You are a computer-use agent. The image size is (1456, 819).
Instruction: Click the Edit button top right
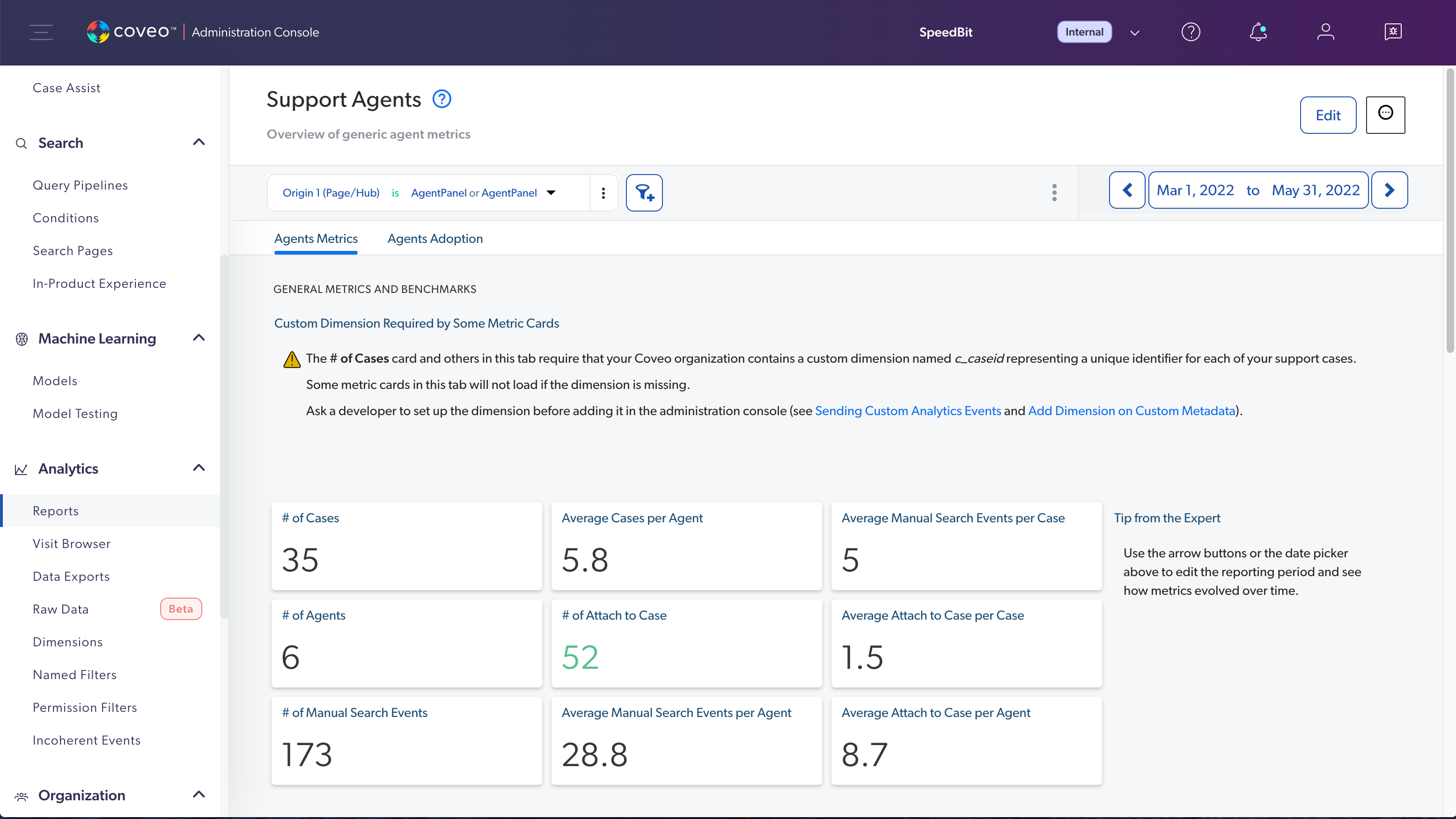pos(1328,115)
